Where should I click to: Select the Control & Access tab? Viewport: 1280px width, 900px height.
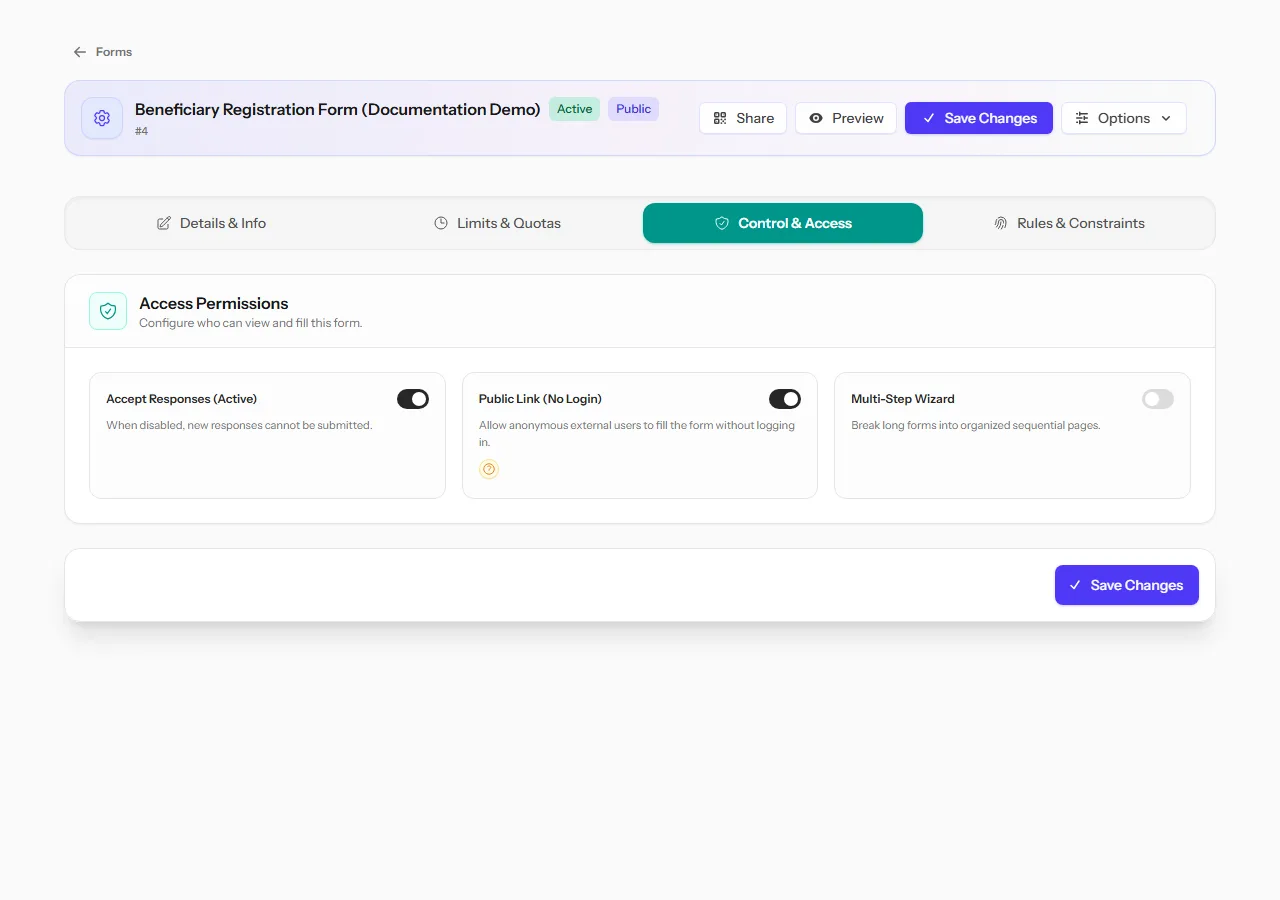click(x=783, y=223)
